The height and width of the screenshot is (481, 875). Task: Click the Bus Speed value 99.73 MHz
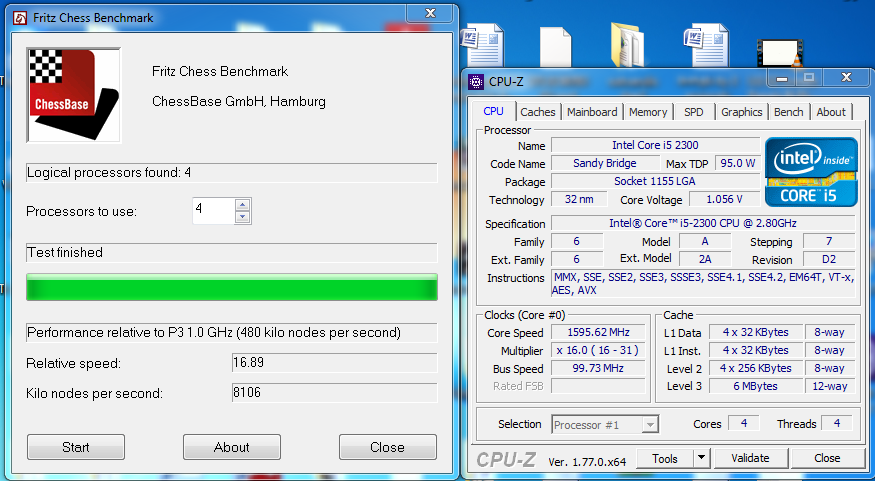coord(598,368)
